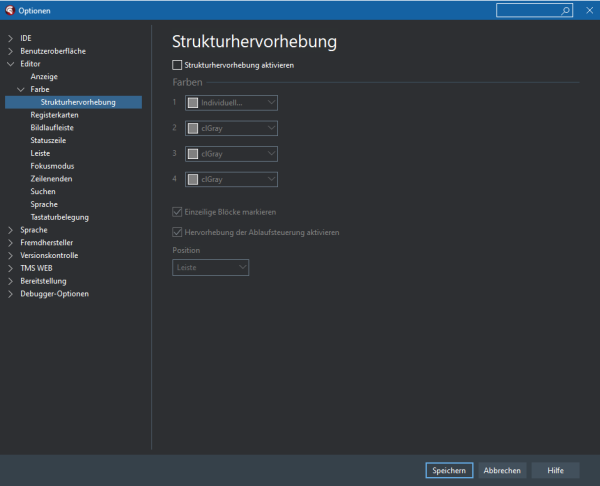Toggle Einzeilige Blöcke markieren checkbox

coord(178,212)
